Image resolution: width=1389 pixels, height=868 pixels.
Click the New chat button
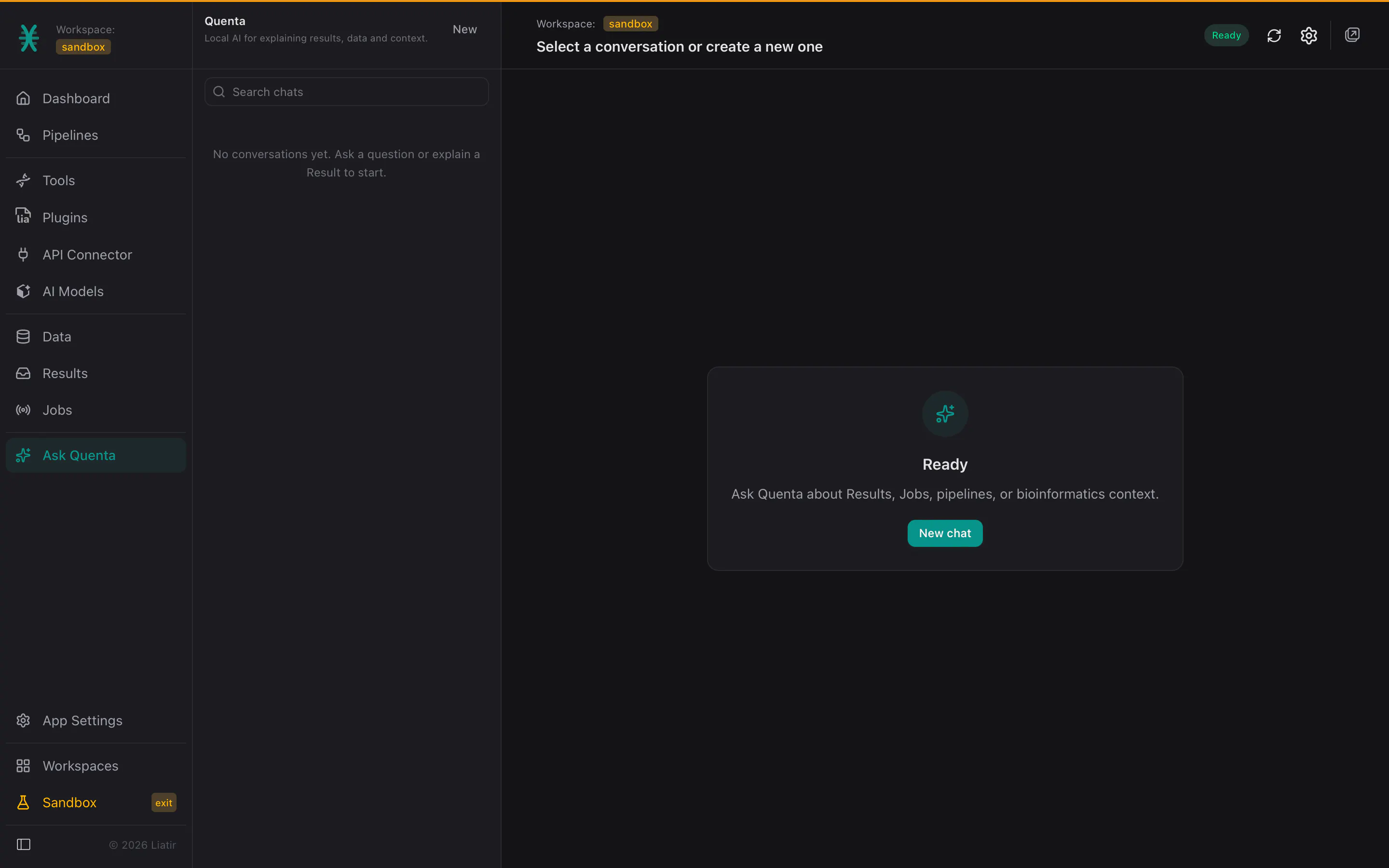tap(945, 533)
